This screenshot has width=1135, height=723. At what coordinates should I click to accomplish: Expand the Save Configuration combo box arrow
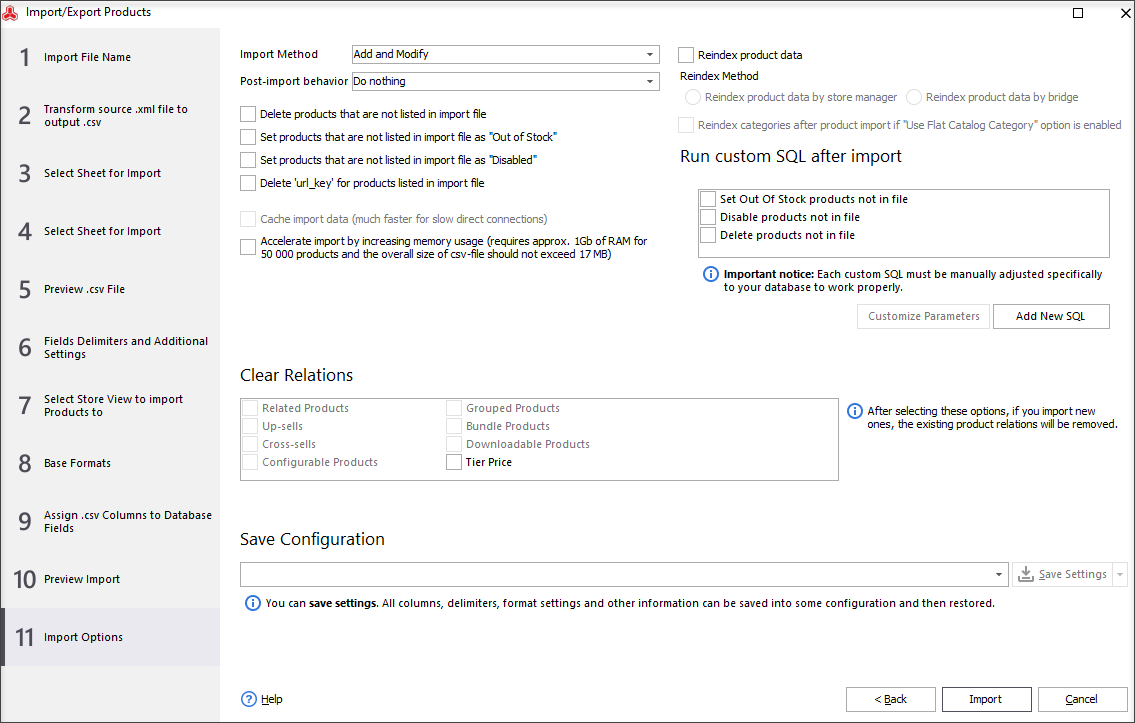tap(999, 575)
